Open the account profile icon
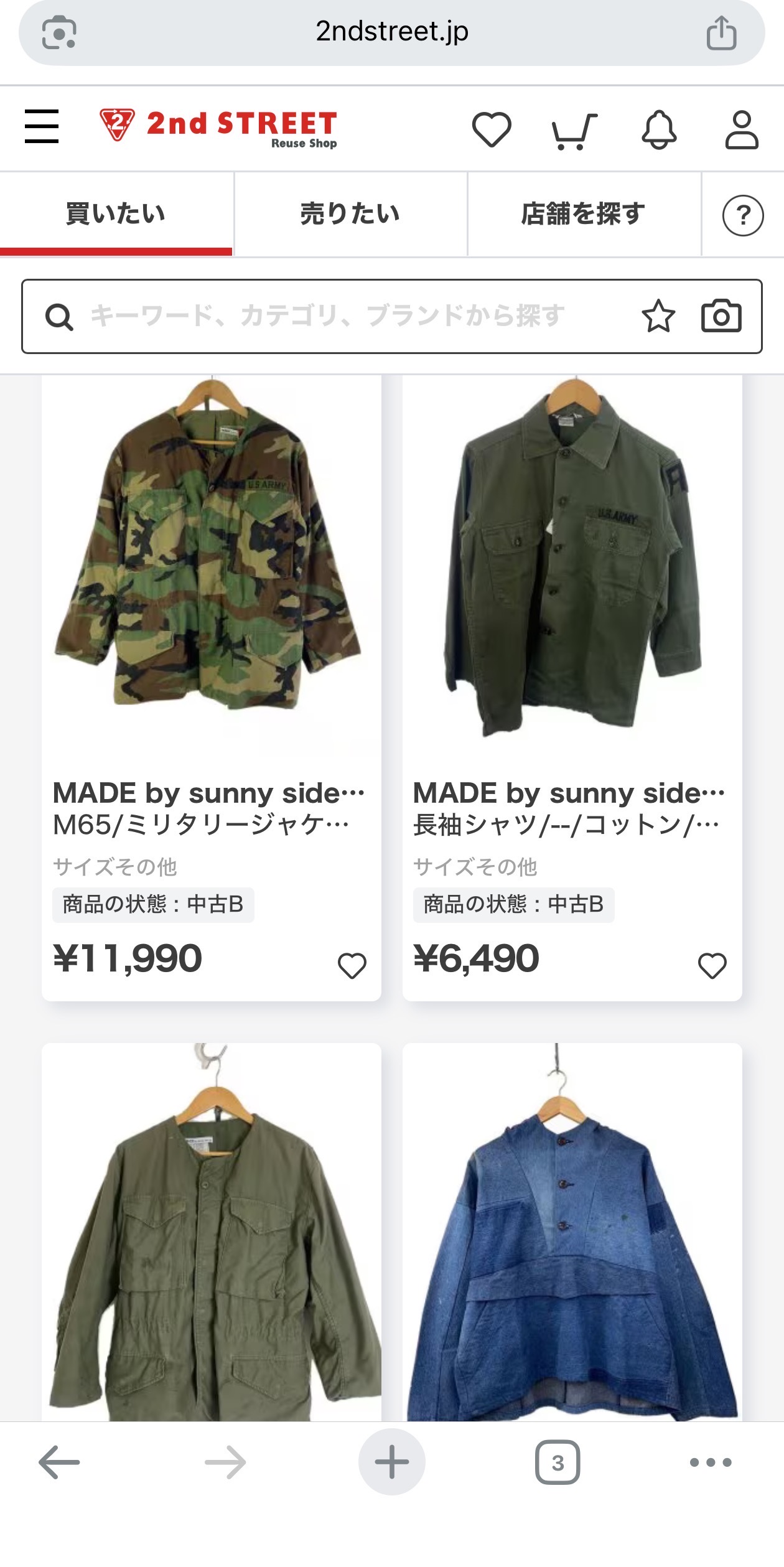784x1567 pixels. tap(742, 129)
